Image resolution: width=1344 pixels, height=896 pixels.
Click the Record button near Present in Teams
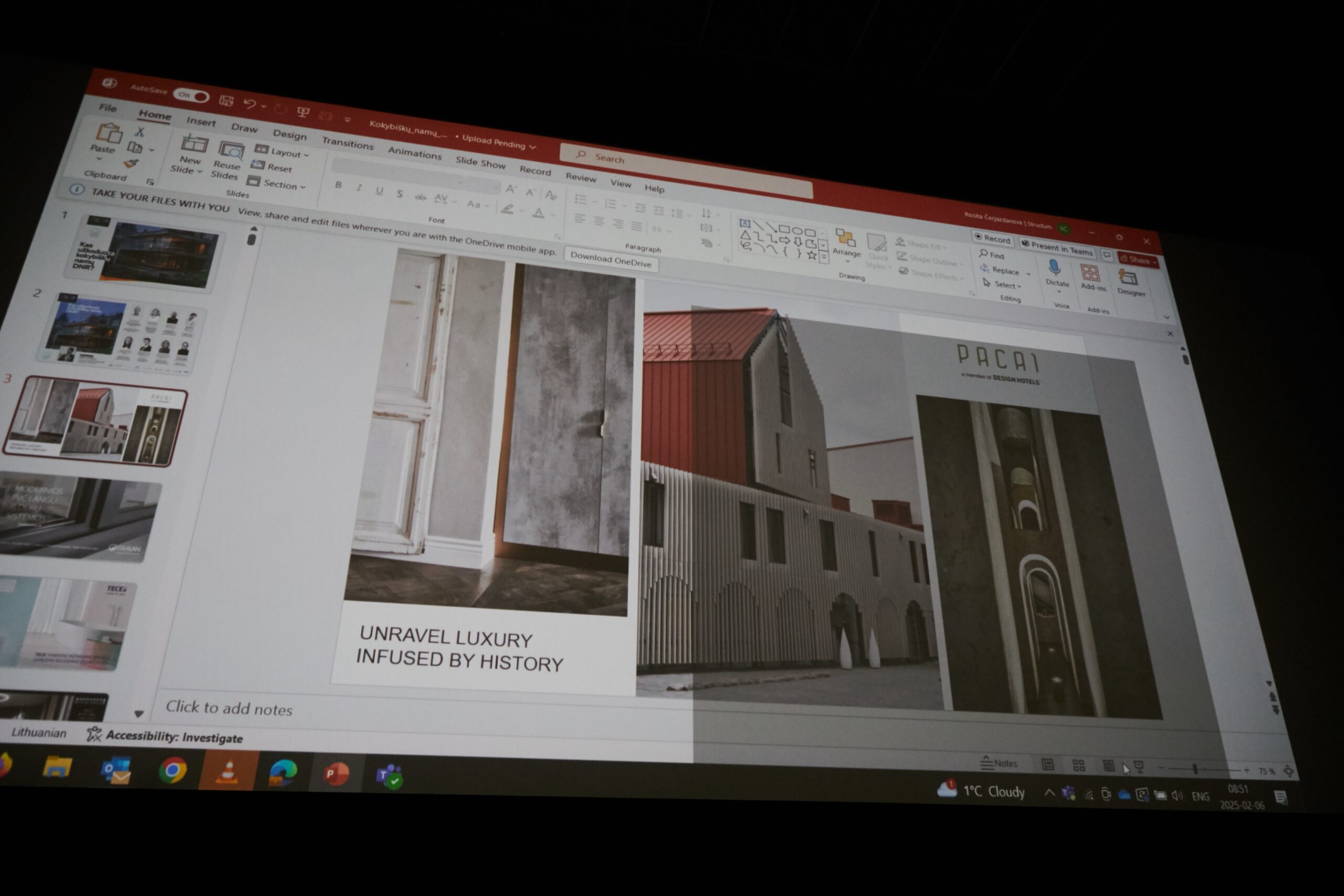tap(992, 238)
